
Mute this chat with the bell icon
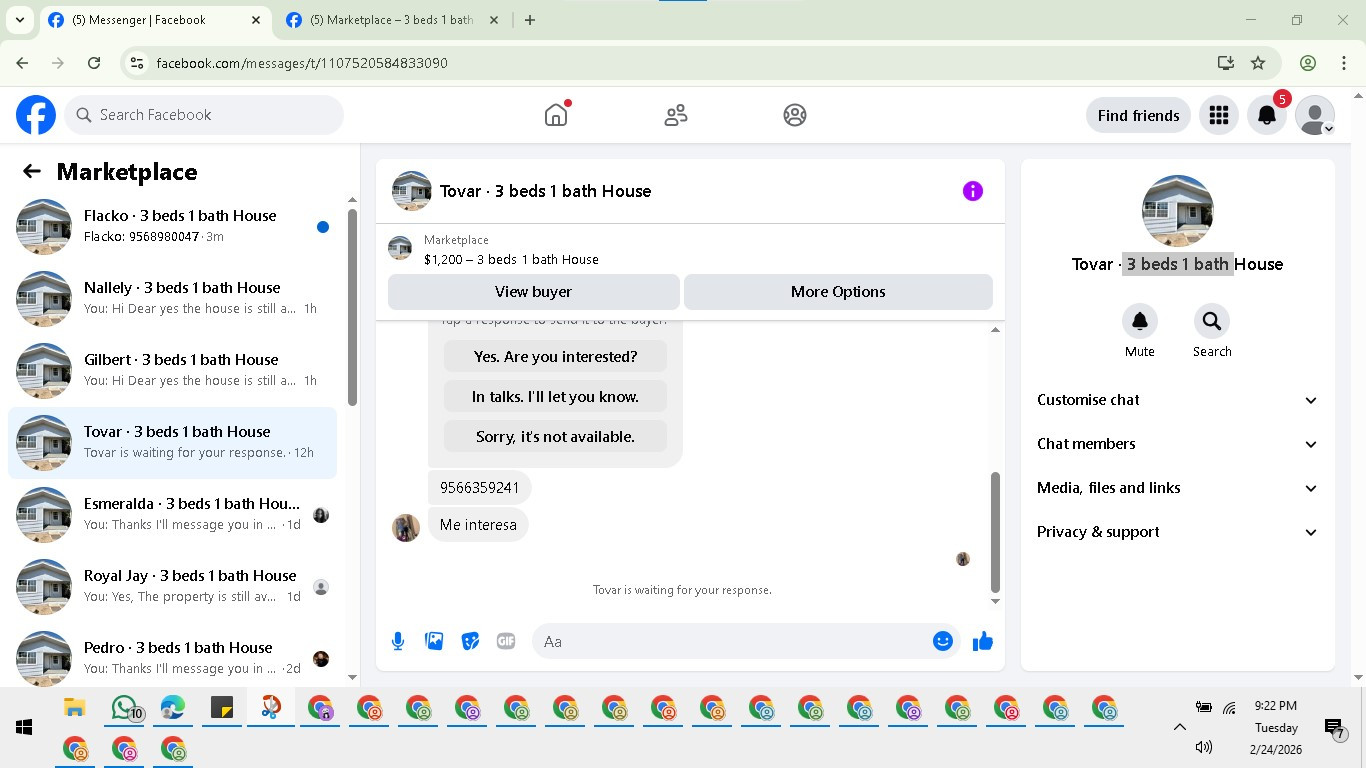point(1140,321)
